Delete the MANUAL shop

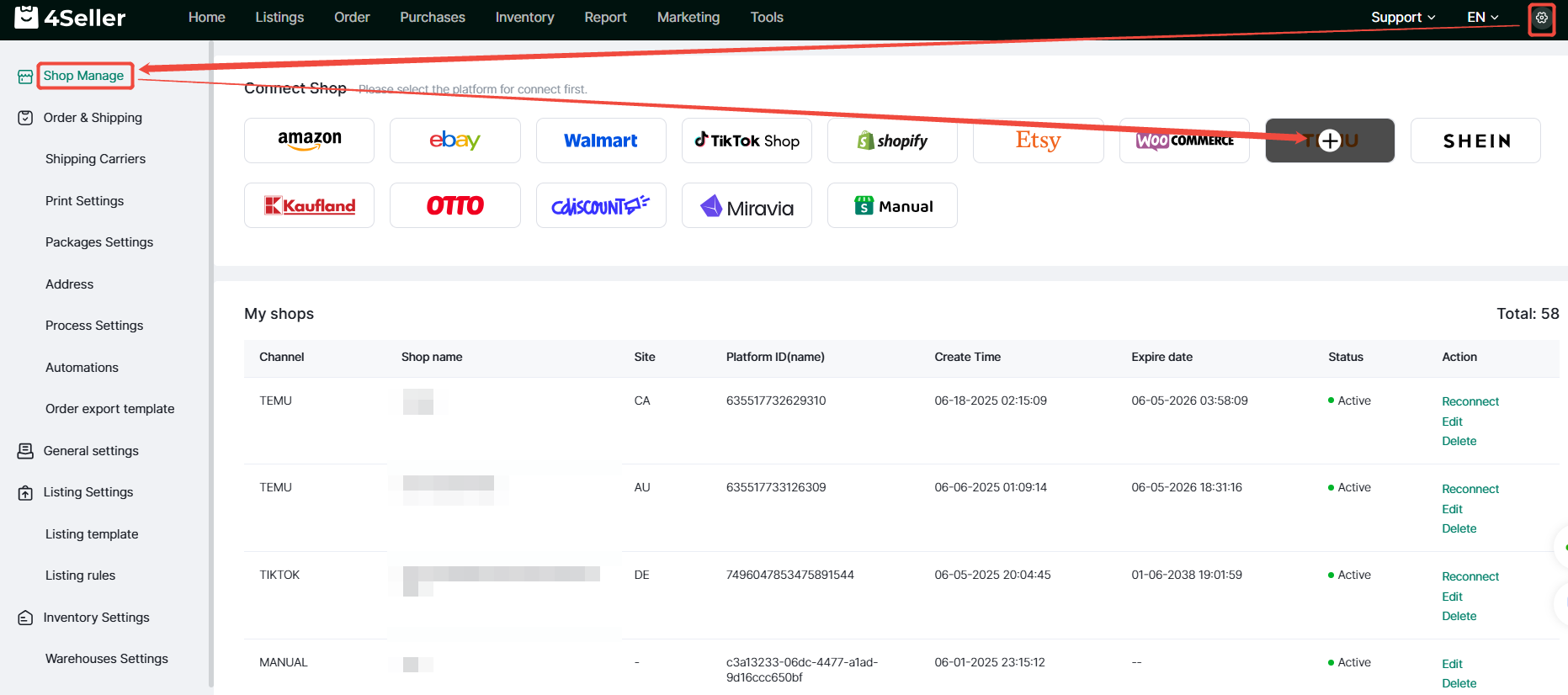tap(1459, 683)
